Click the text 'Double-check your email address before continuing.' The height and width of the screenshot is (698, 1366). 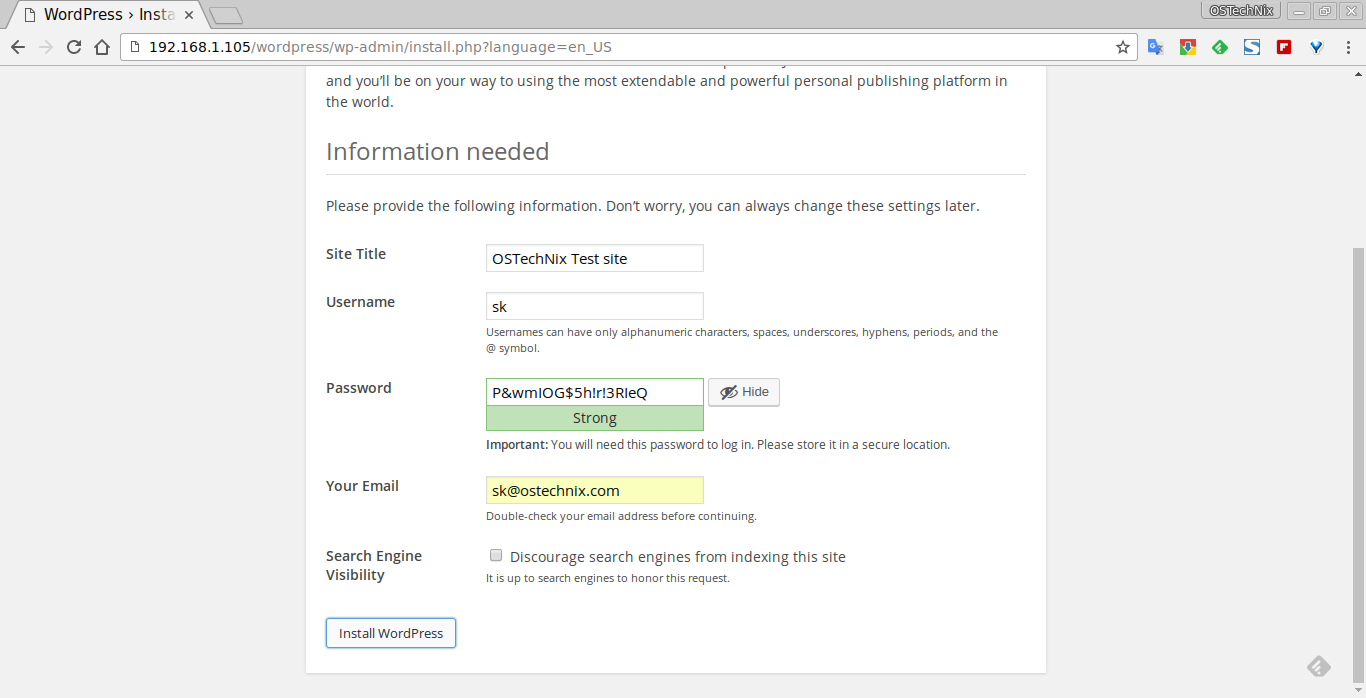[621, 516]
